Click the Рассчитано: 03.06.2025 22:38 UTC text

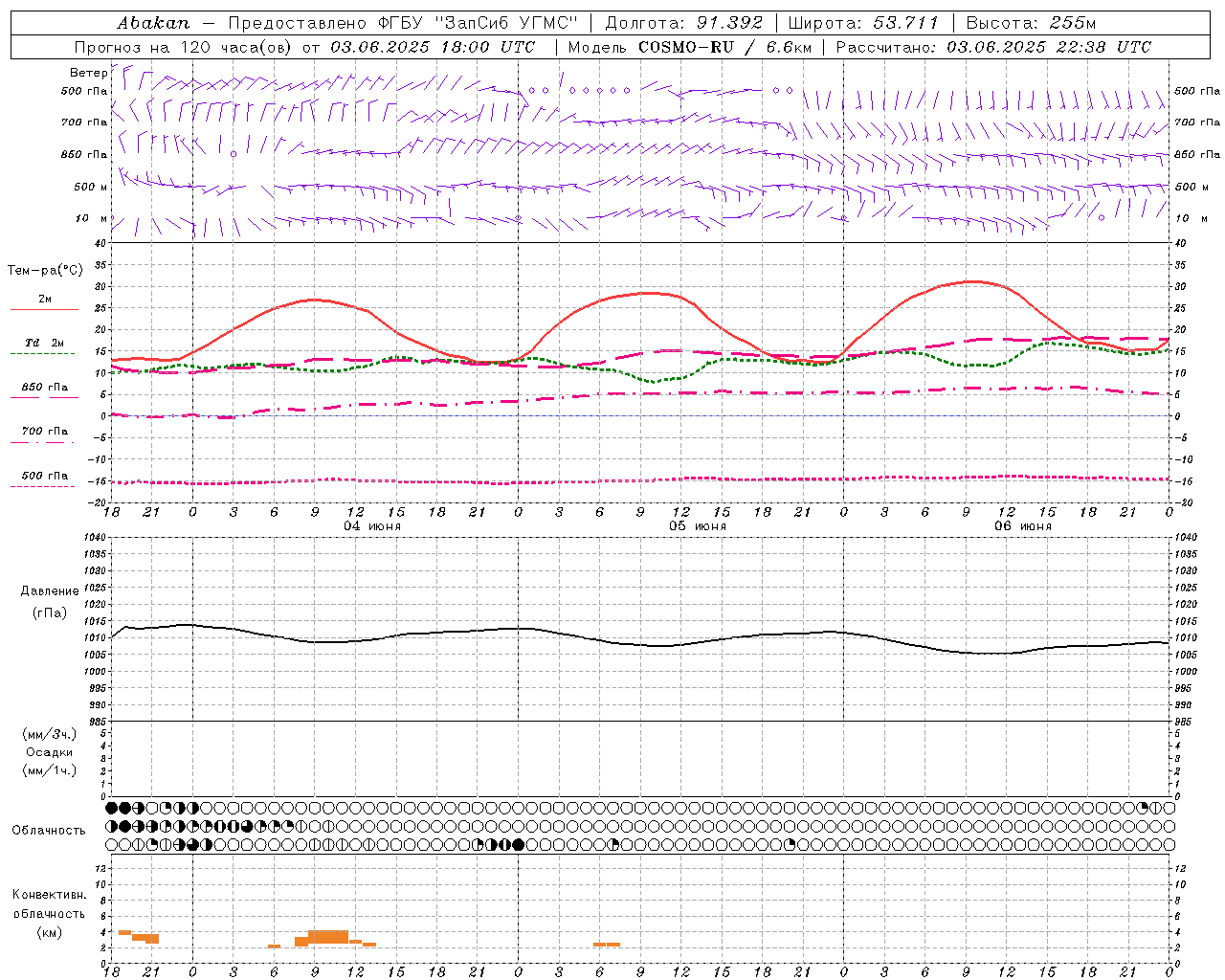coord(993,47)
